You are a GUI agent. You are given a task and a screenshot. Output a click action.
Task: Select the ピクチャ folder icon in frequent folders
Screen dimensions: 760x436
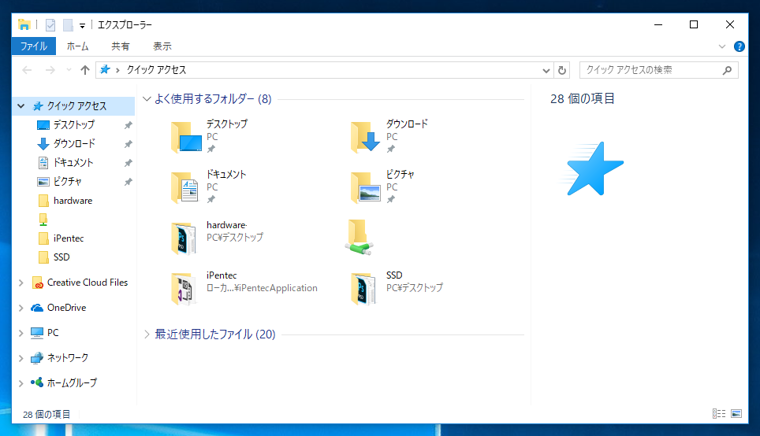tap(365, 187)
